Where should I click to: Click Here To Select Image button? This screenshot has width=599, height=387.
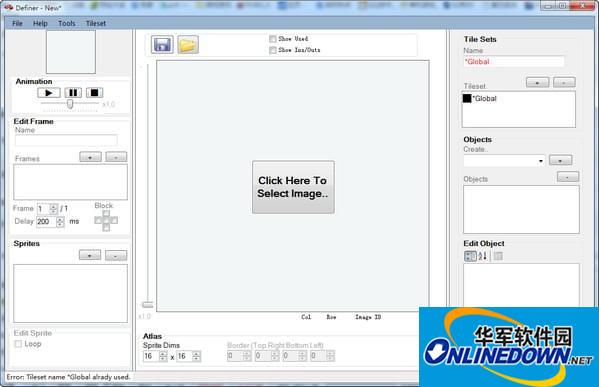pos(293,187)
